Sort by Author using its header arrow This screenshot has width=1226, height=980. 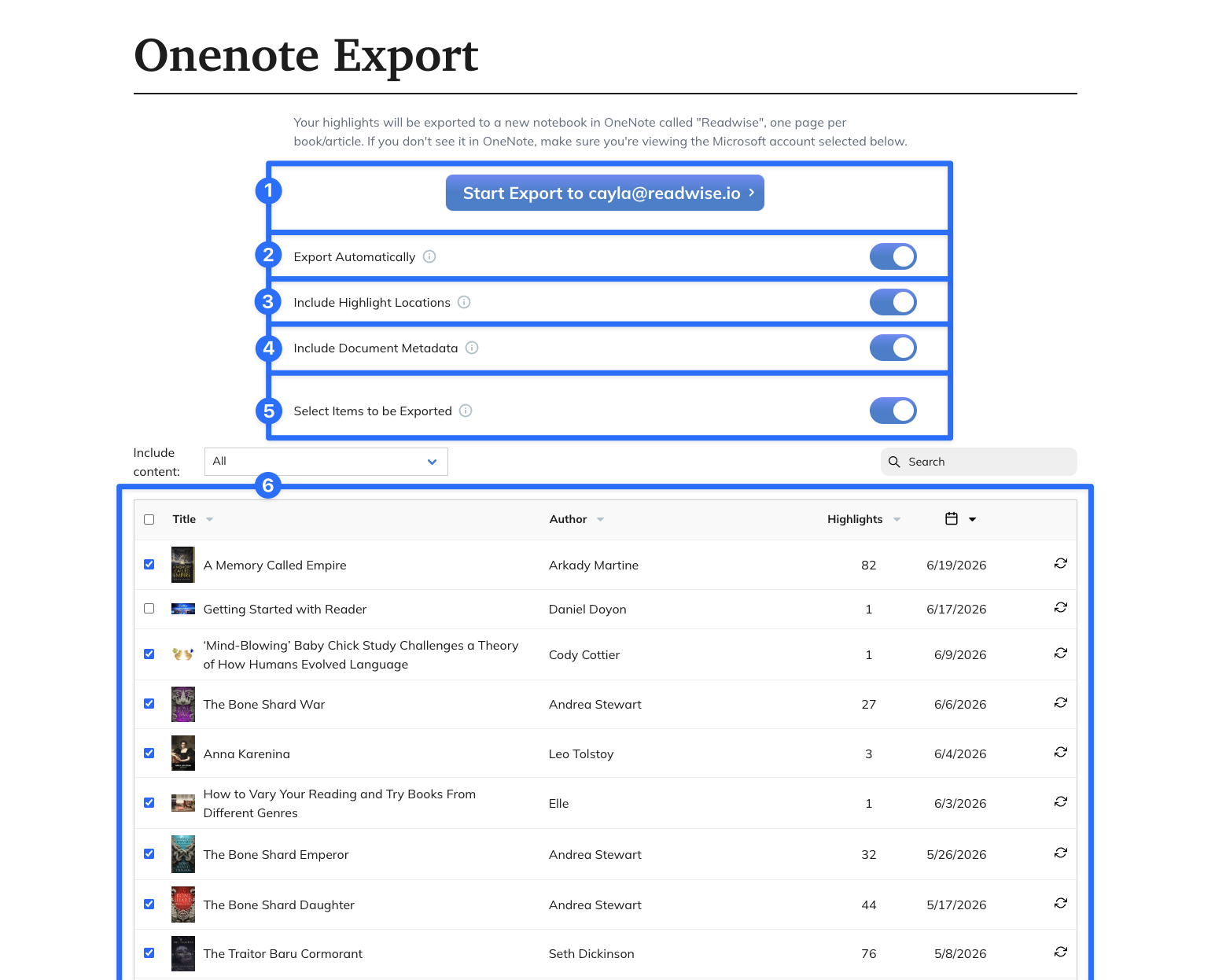pyautogui.click(x=601, y=519)
